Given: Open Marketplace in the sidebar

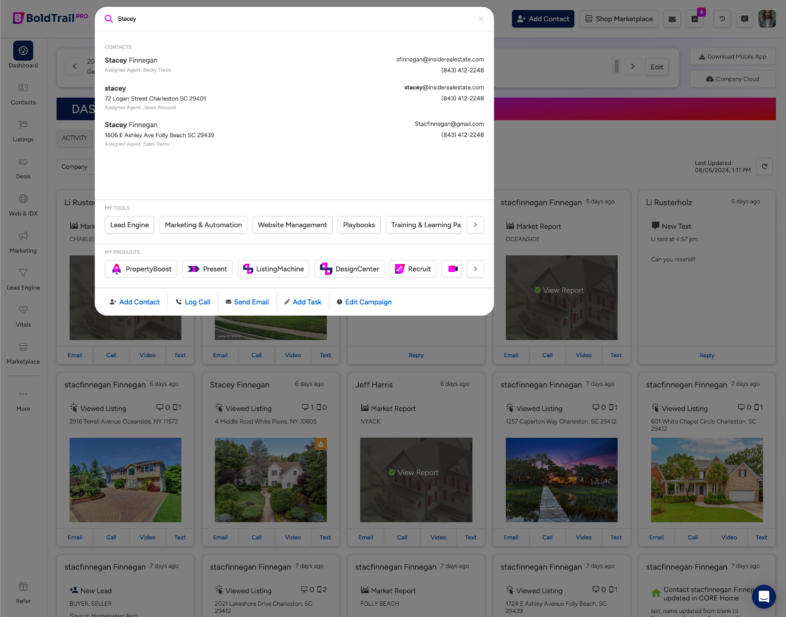Looking at the screenshot, I should coord(23,353).
